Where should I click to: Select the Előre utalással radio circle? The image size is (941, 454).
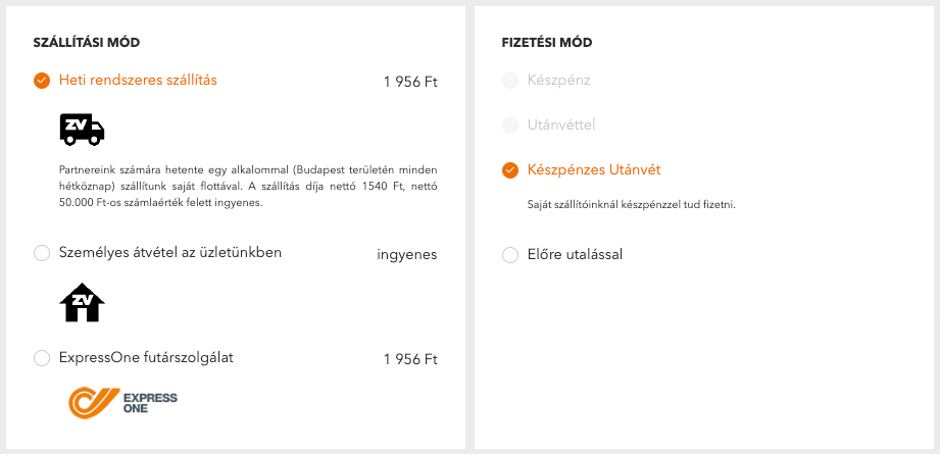pos(510,255)
